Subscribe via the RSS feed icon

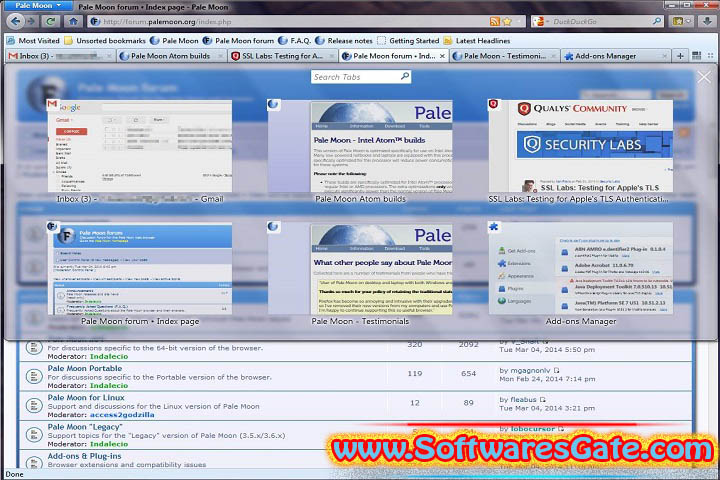[494, 21]
